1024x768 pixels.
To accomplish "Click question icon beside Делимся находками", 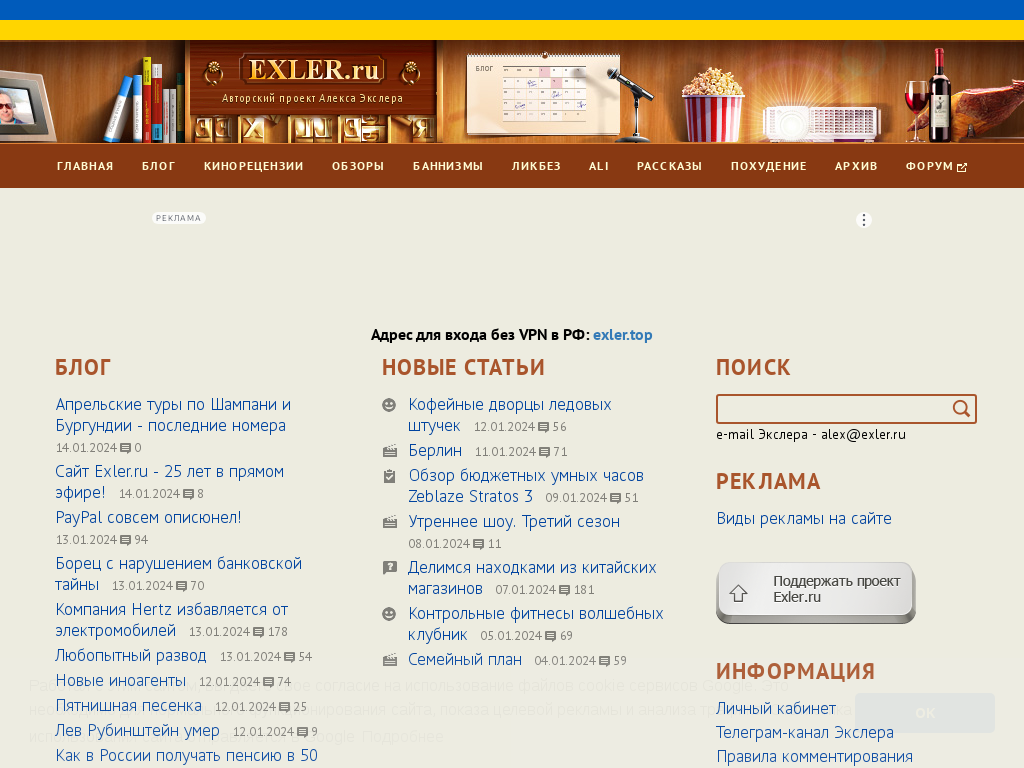I will click(390, 568).
